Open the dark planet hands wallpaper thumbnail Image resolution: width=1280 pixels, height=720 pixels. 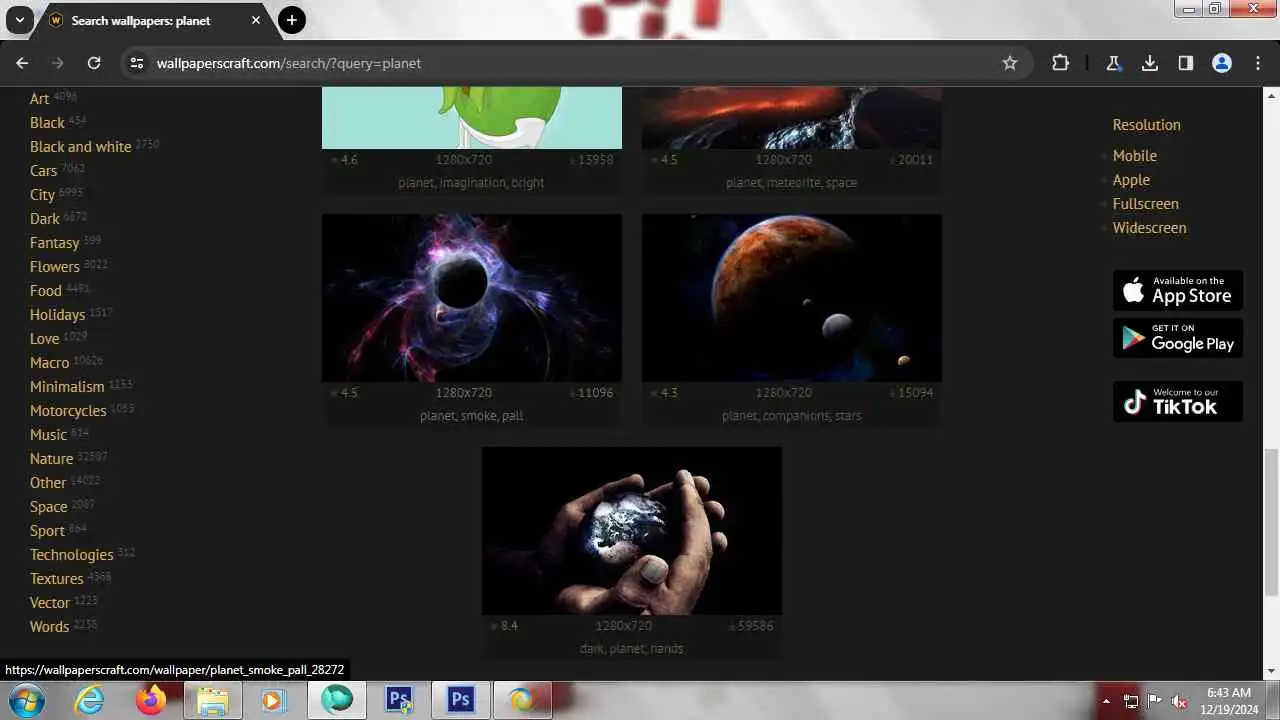tap(632, 530)
